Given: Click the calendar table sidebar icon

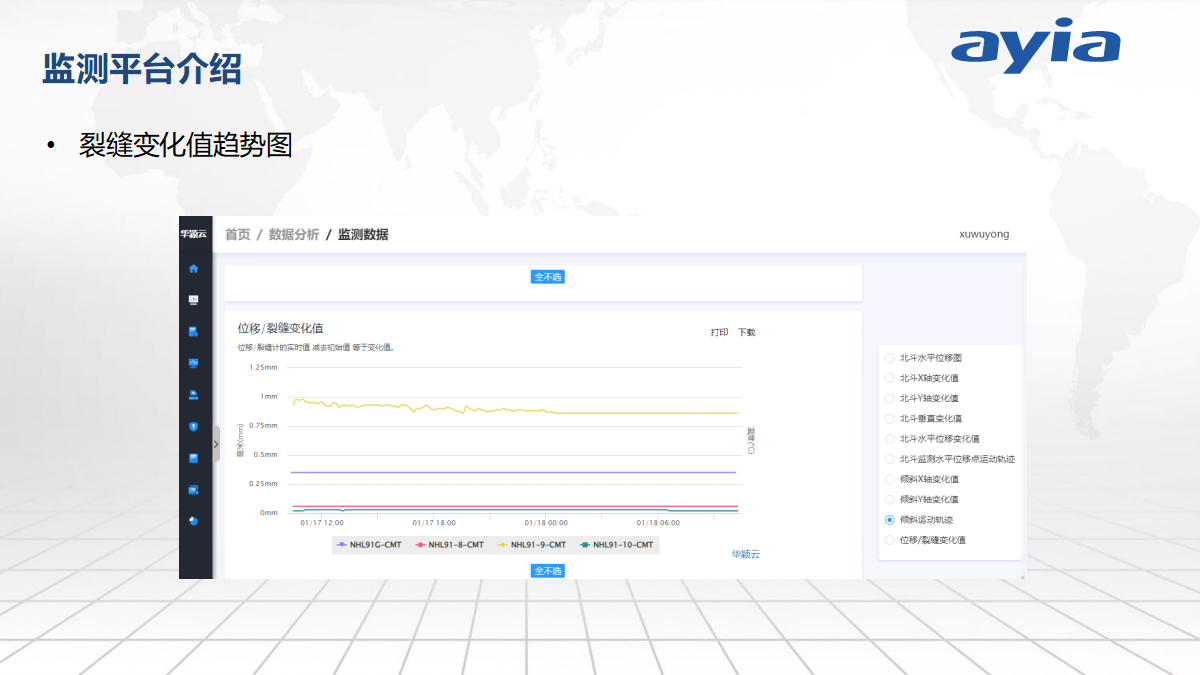Looking at the screenshot, I should click(194, 458).
